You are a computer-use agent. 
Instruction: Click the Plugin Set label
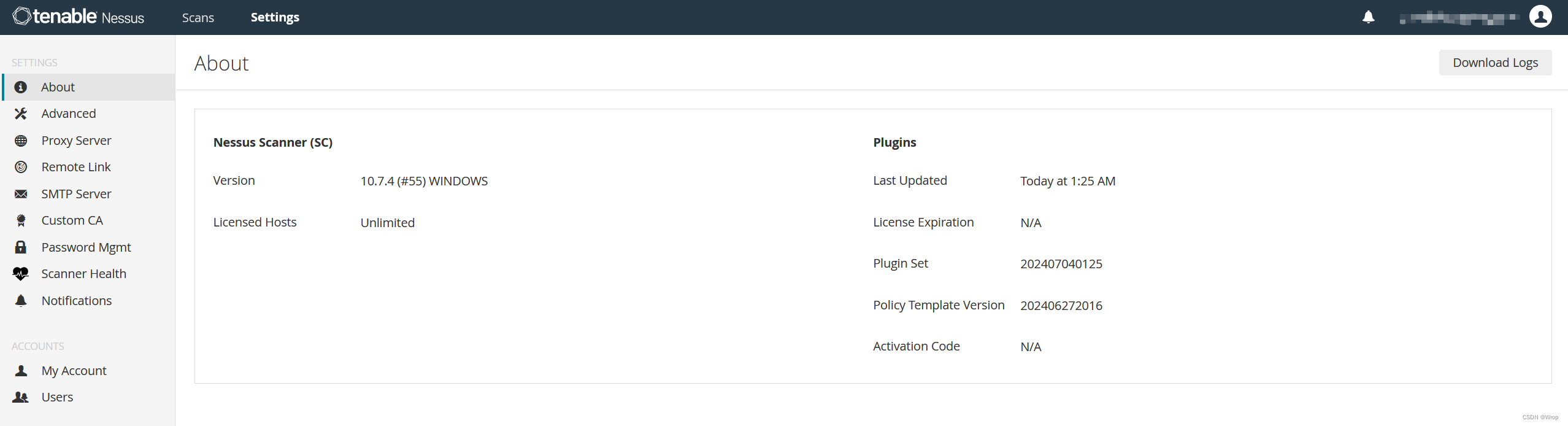pyautogui.click(x=900, y=263)
